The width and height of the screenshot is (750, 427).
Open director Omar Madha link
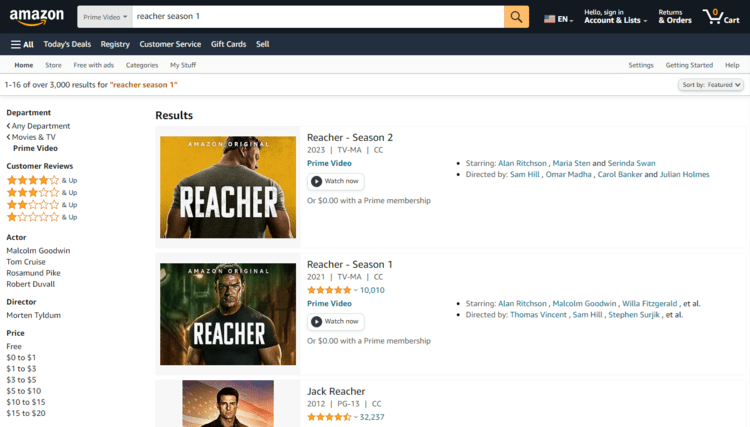(x=568, y=175)
